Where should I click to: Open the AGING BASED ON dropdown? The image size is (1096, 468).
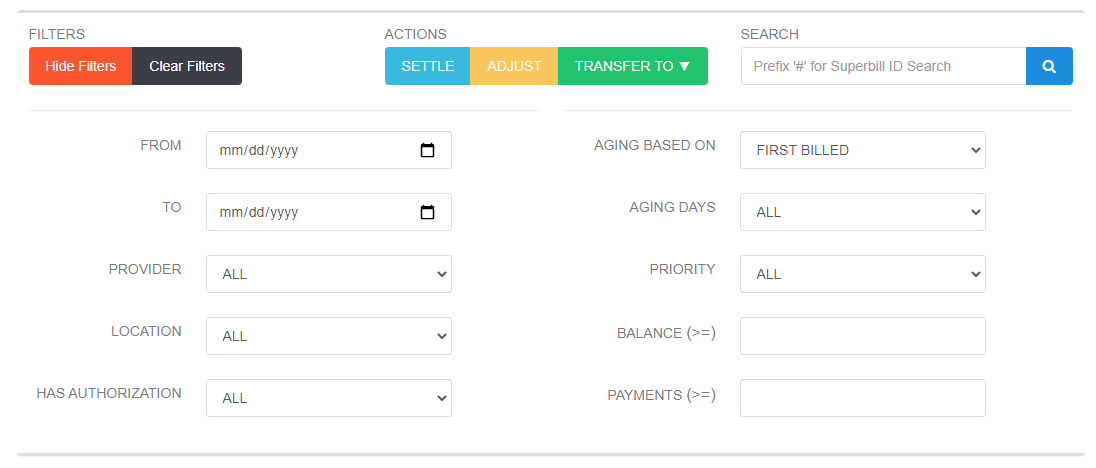[863, 150]
